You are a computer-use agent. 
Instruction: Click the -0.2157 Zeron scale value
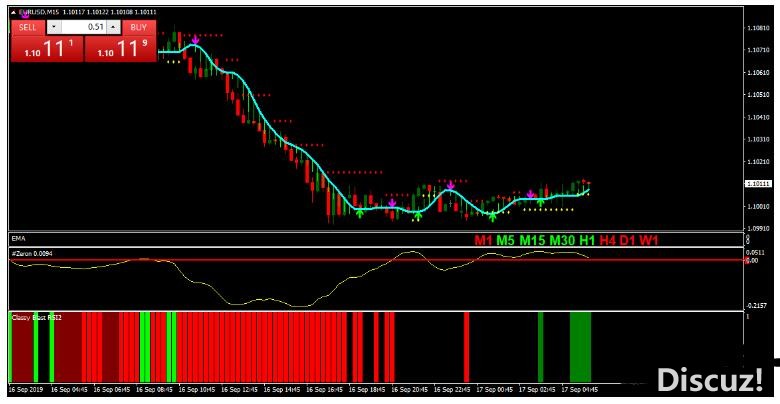[757, 305]
